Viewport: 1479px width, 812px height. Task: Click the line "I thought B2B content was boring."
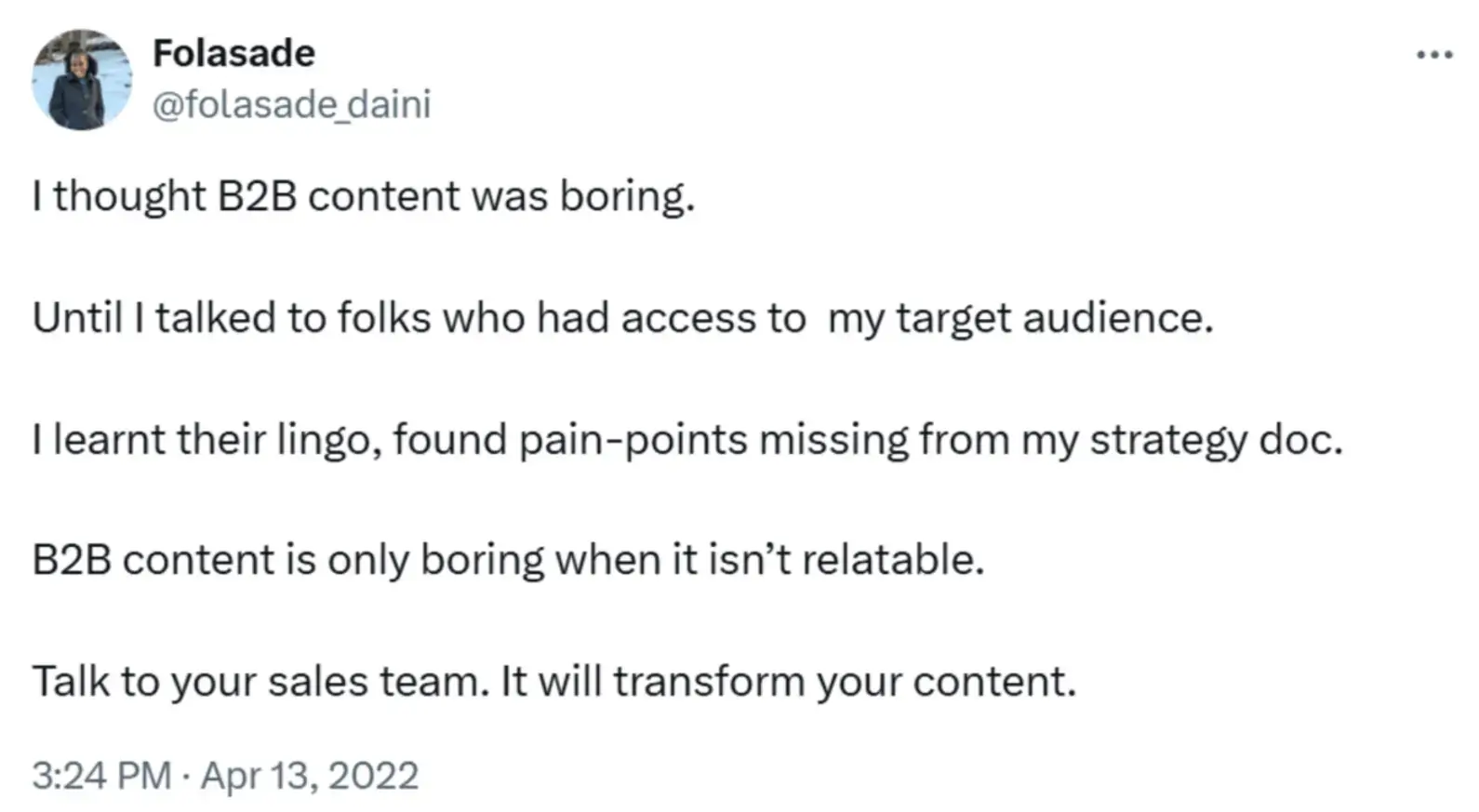click(x=364, y=196)
